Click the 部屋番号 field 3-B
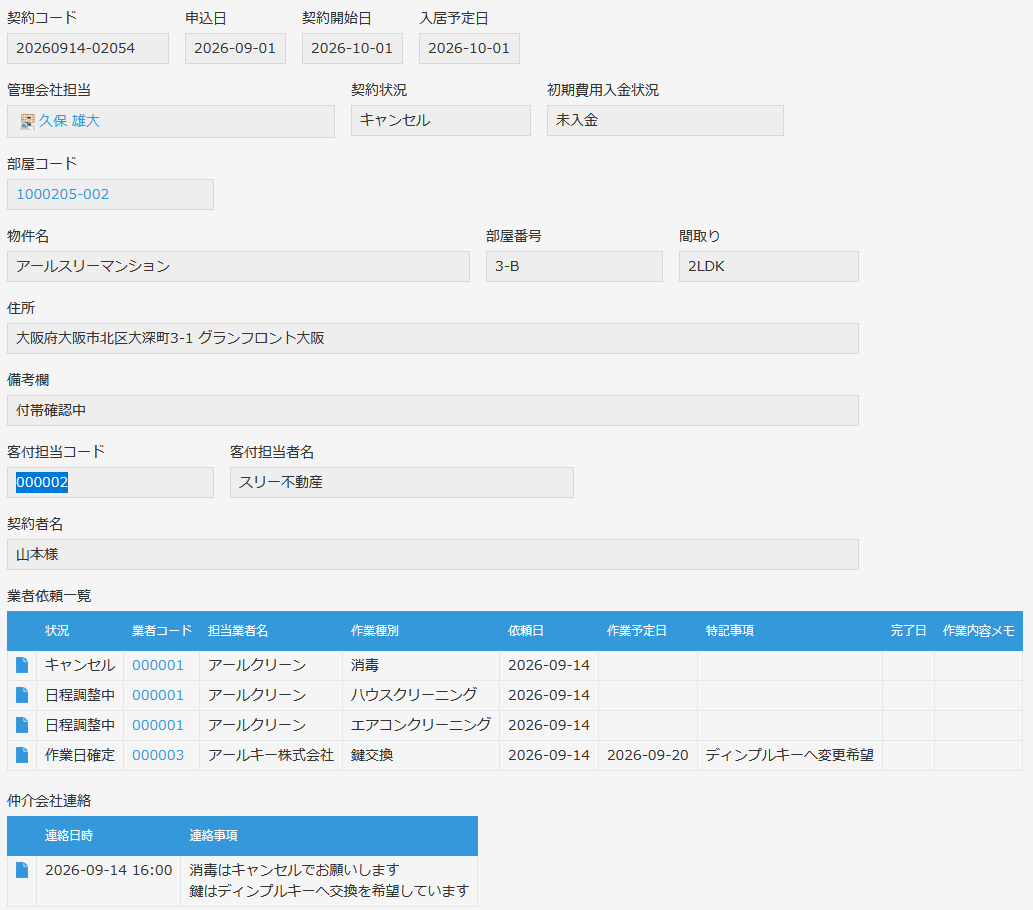Screen dimensions: 1033x910 click(x=574, y=266)
